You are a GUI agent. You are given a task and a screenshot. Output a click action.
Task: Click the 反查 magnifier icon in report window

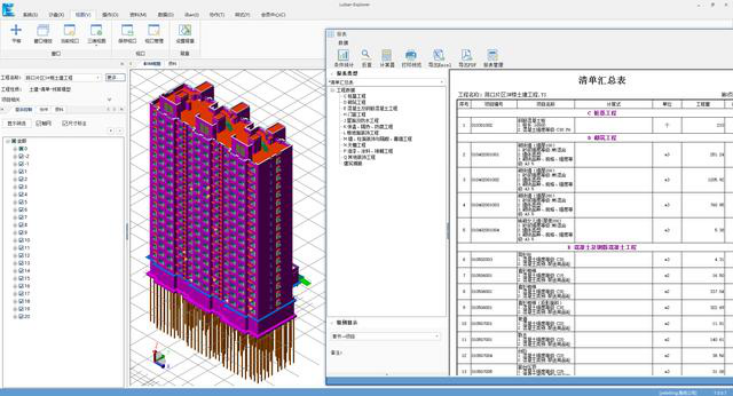click(x=366, y=55)
